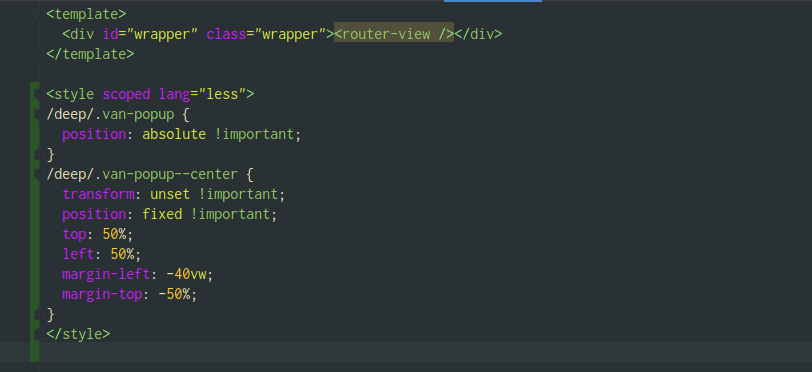This screenshot has height=372, width=812.
Task: Click the green change marker in gutter
Action: coord(34,222)
